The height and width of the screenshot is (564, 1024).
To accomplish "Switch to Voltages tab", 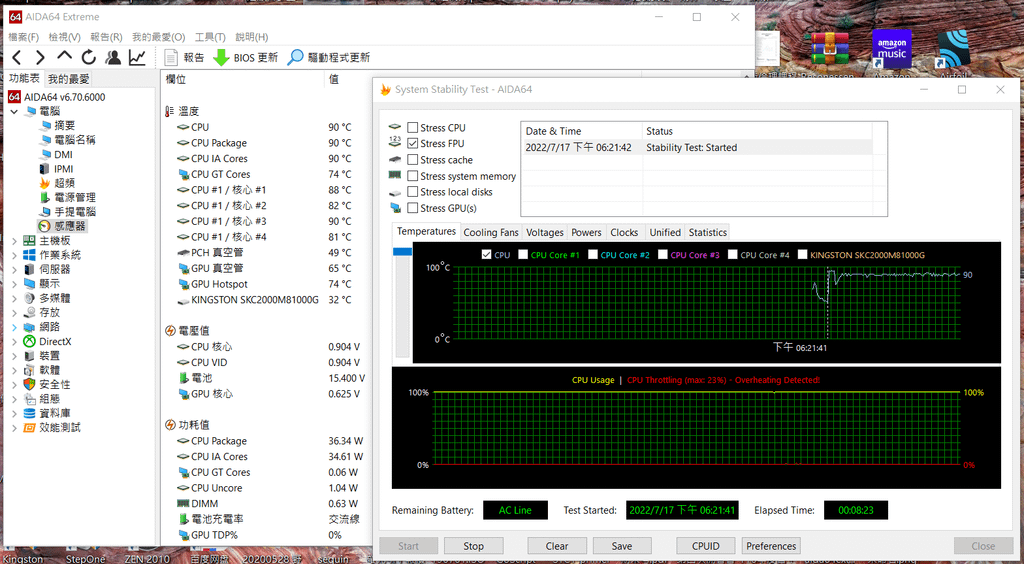I will click(x=545, y=232).
